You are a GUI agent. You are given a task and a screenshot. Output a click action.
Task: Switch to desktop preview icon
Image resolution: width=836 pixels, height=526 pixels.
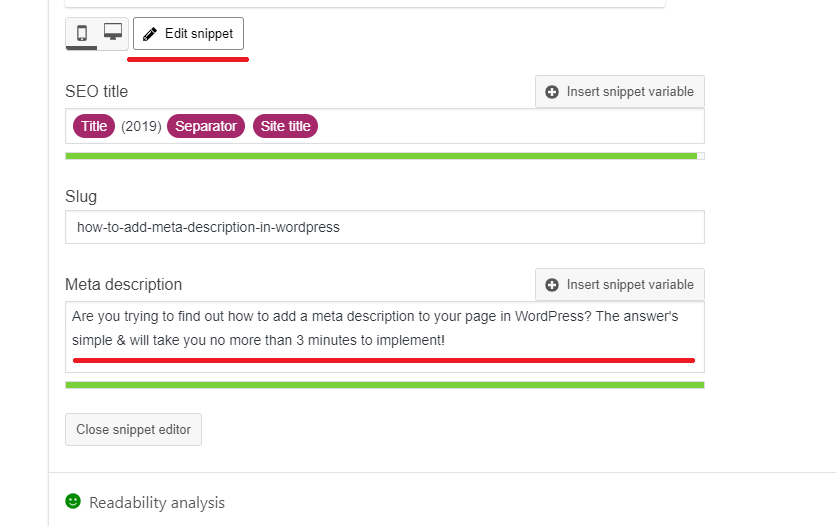(112, 32)
